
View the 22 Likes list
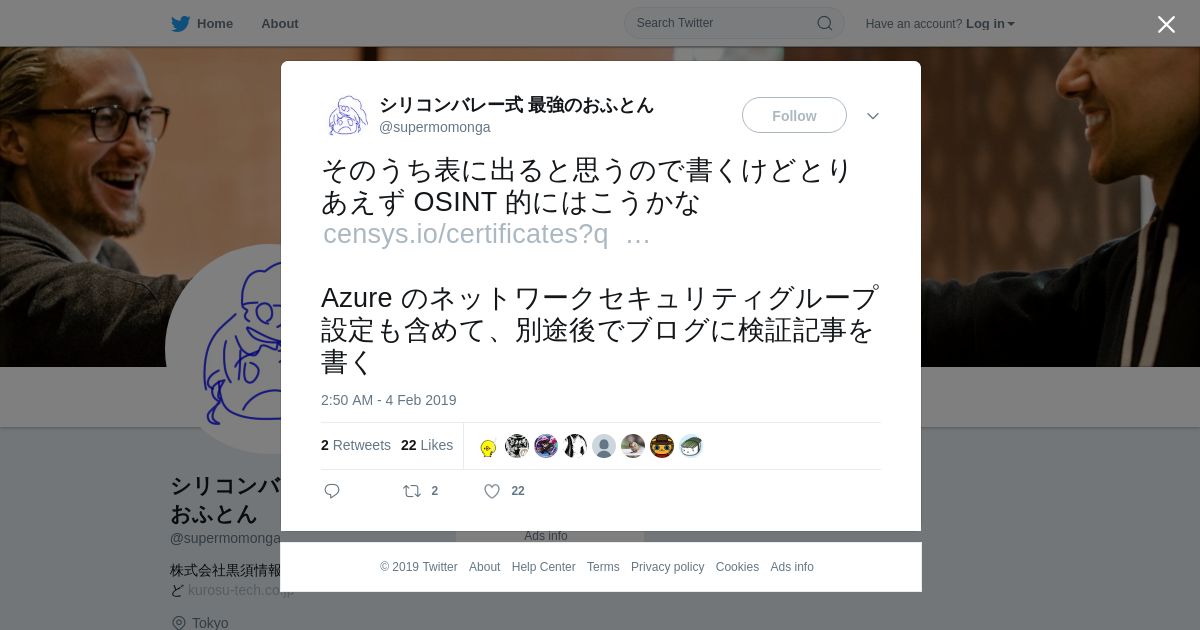click(x=427, y=445)
